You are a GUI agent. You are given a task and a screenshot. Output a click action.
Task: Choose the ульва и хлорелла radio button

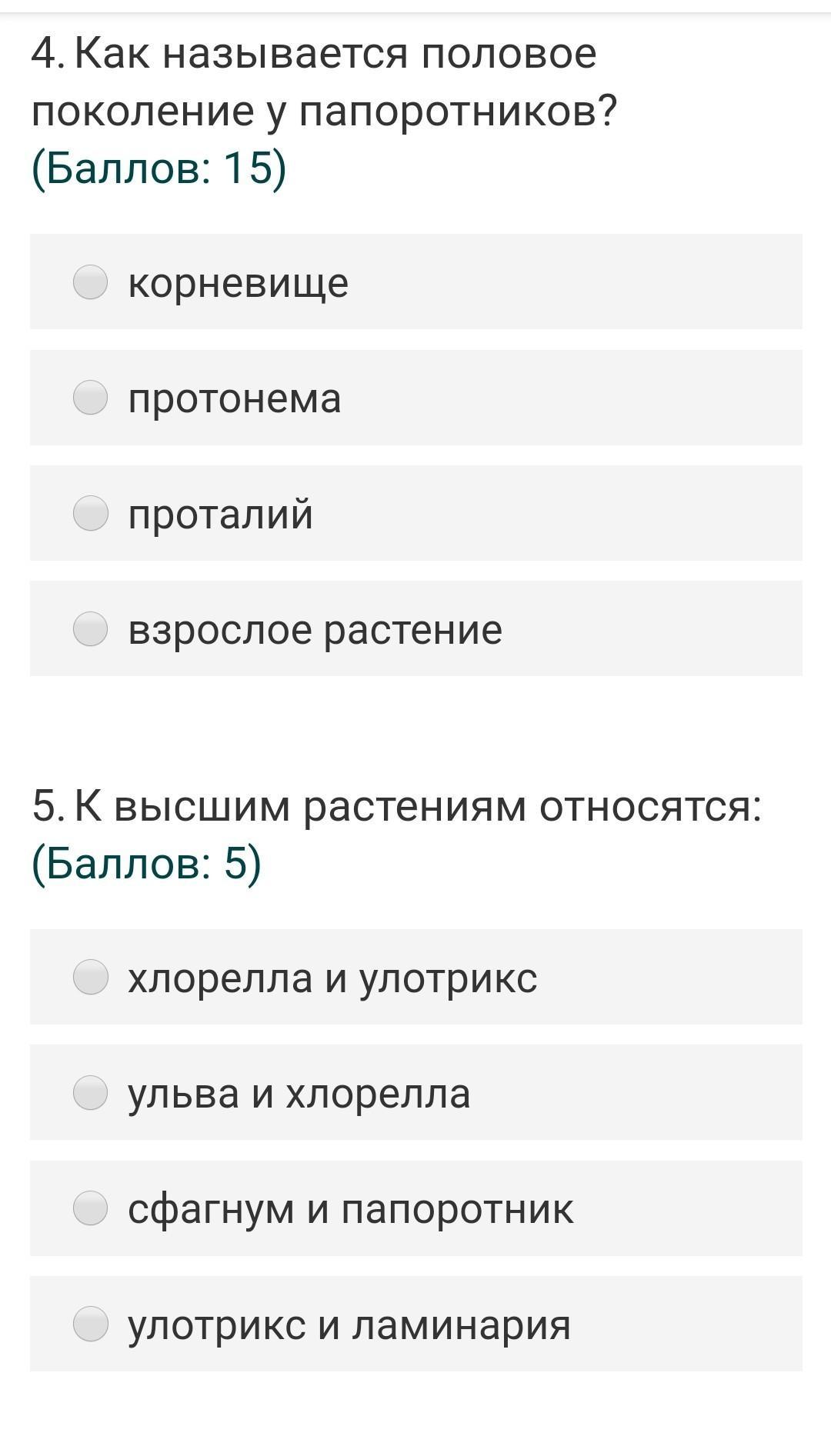pyautogui.click(x=90, y=1093)
